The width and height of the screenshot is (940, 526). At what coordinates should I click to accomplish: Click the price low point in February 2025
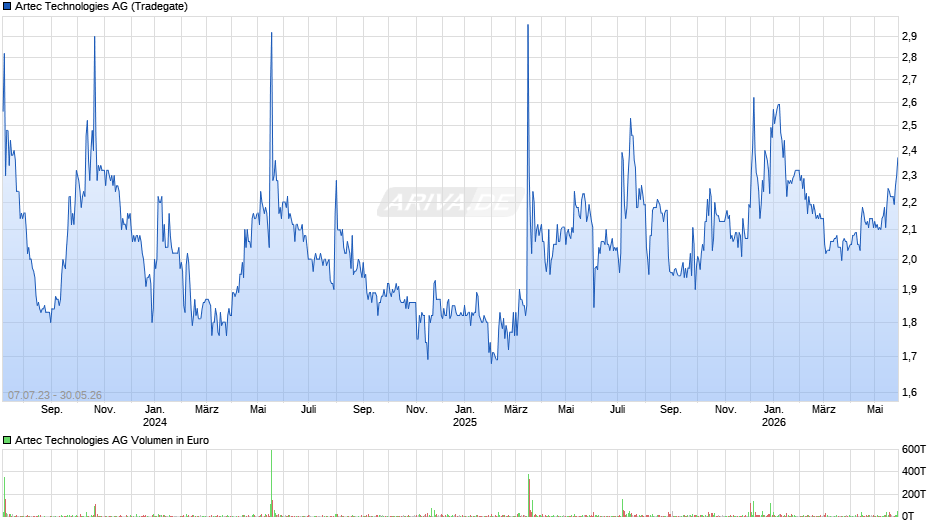click(492, 362)
